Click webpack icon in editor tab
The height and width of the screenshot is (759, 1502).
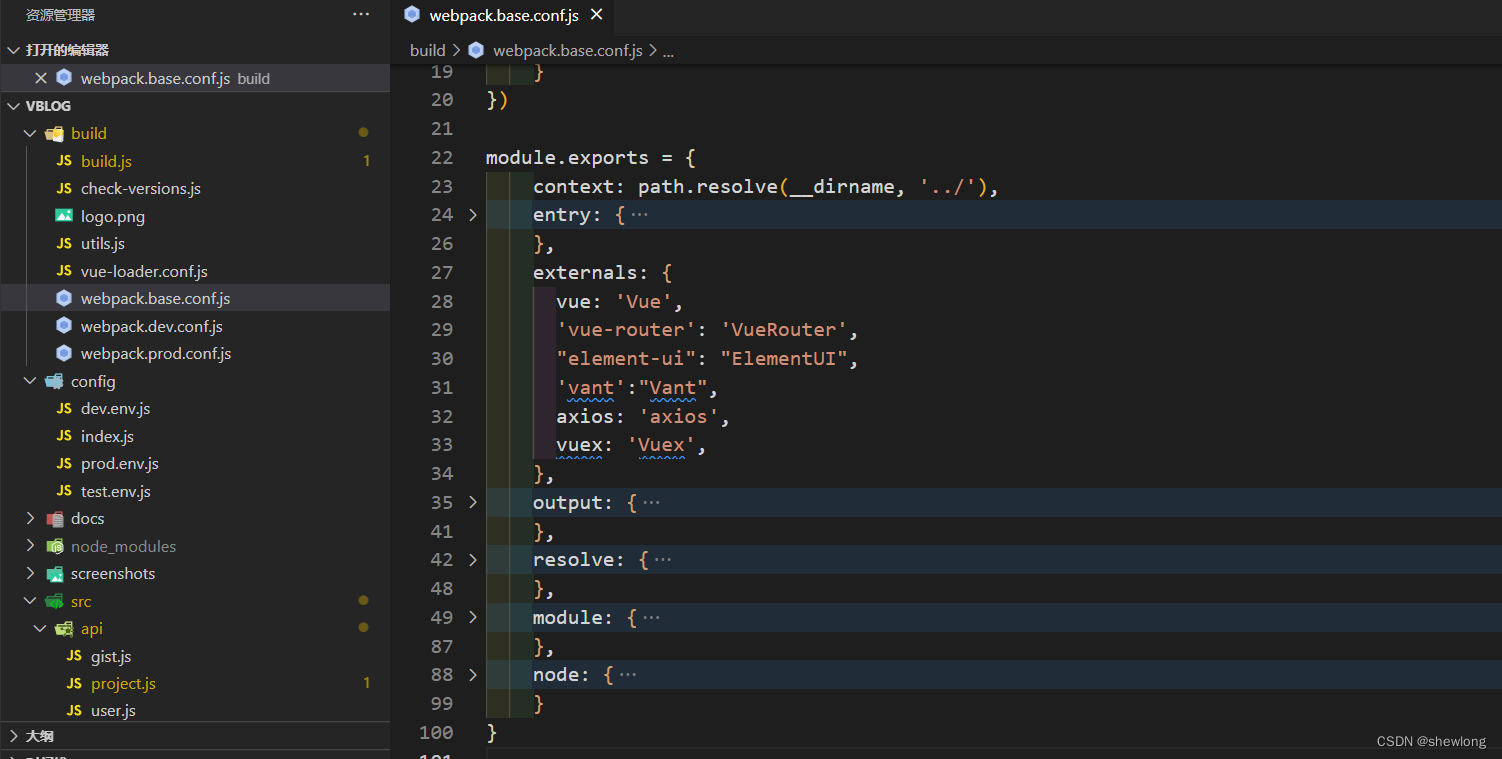[x=412, y=15]
